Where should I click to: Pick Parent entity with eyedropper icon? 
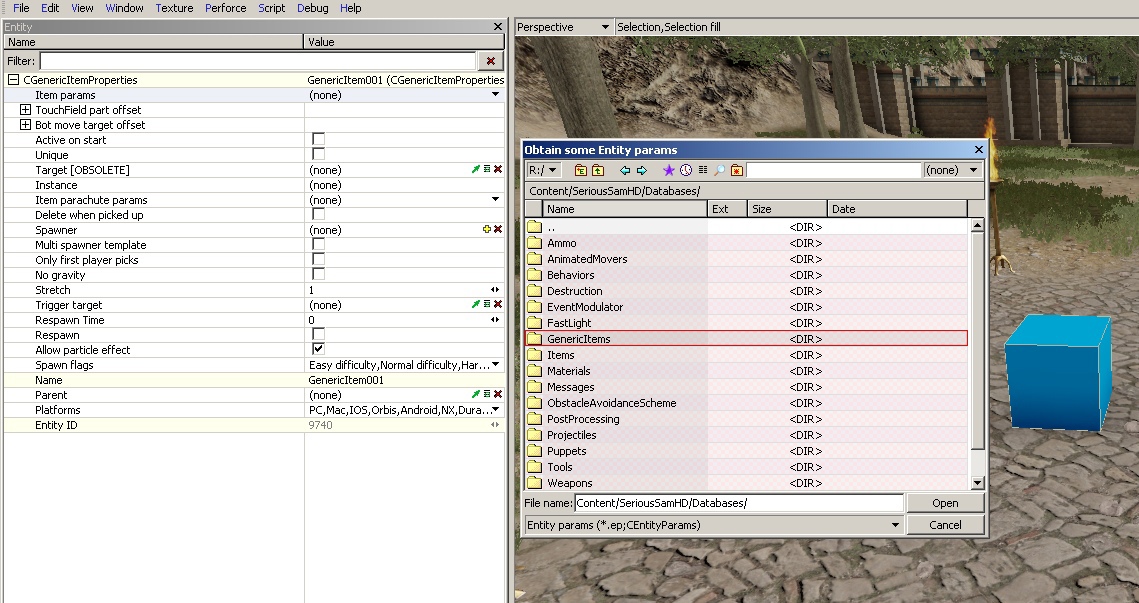(476, 394)
